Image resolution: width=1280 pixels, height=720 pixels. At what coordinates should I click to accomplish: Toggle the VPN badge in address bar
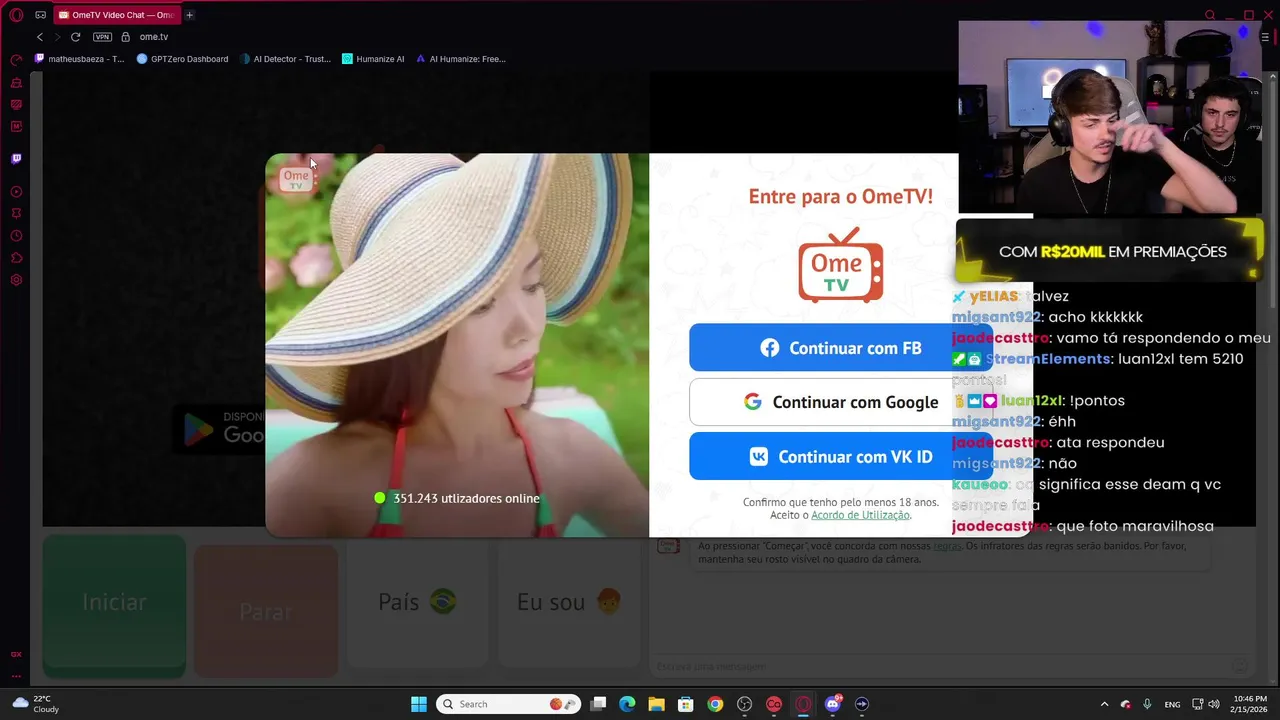102,37
